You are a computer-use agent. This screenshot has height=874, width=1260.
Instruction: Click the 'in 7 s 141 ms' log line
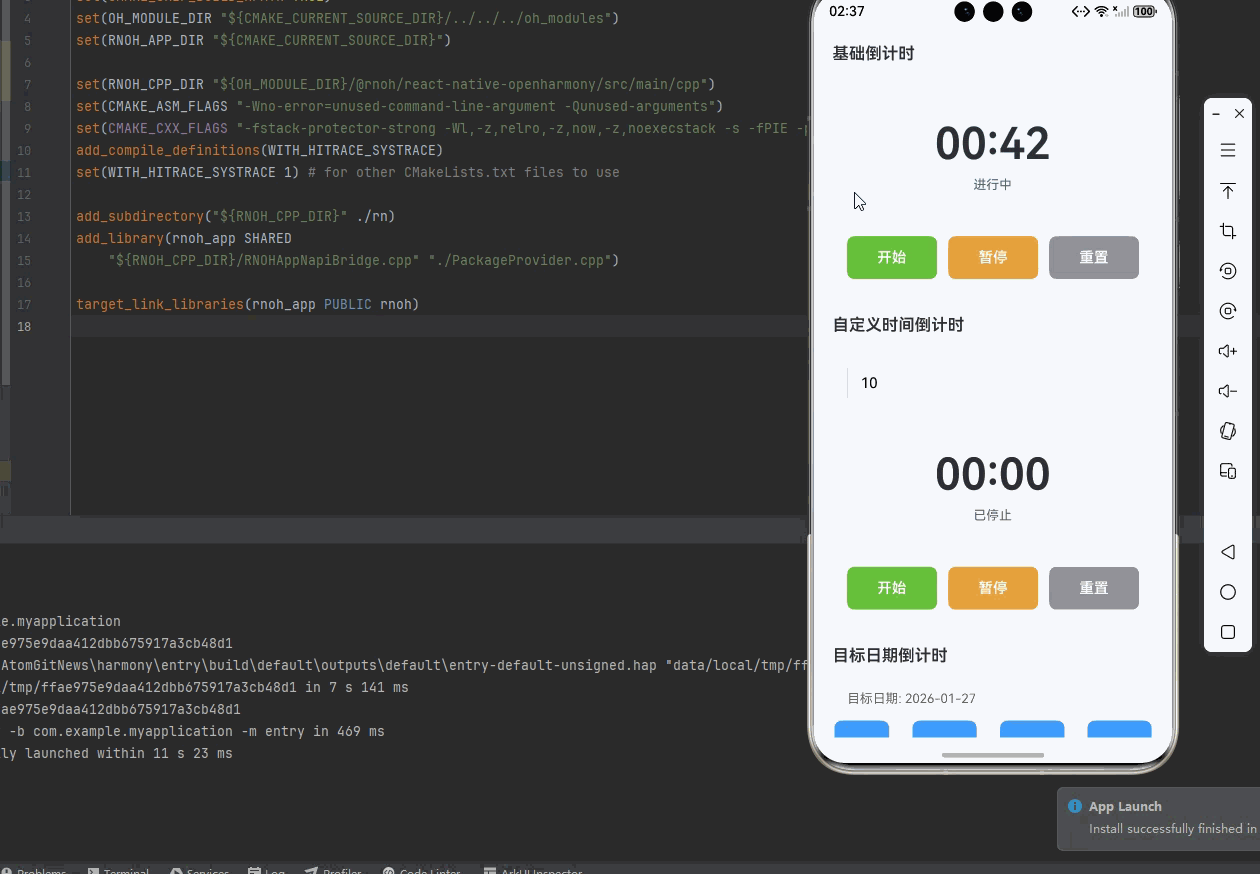tap(204, 688)
